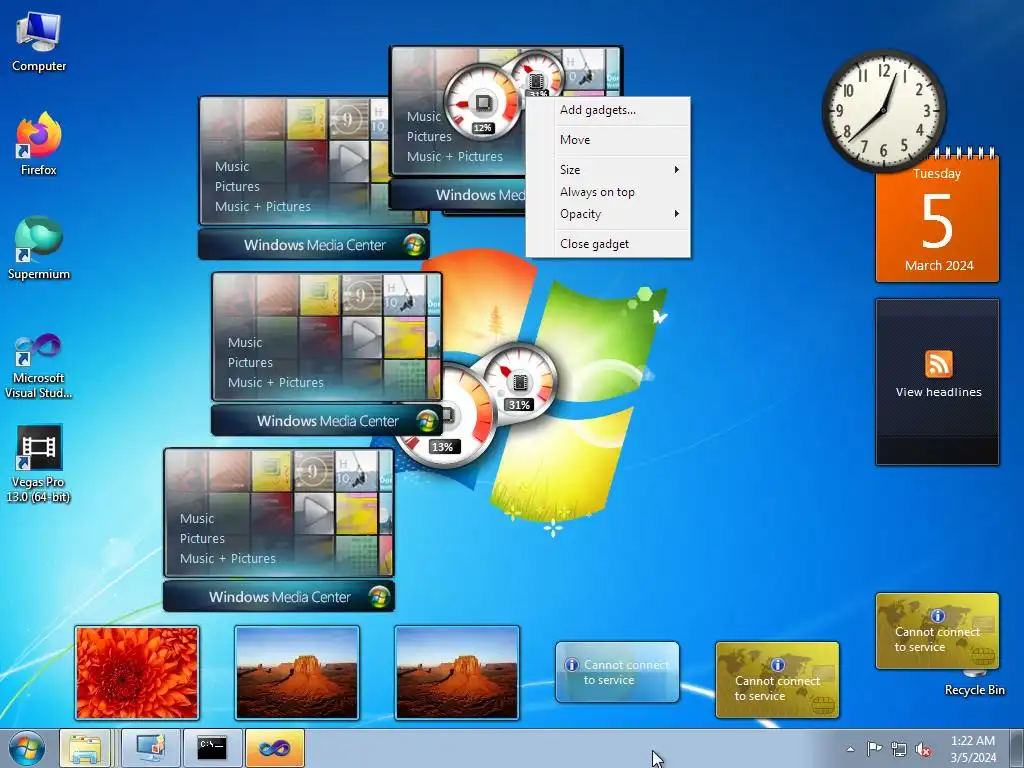
Task: Click View headlines in the feed gadget
Action: point(938,392)
